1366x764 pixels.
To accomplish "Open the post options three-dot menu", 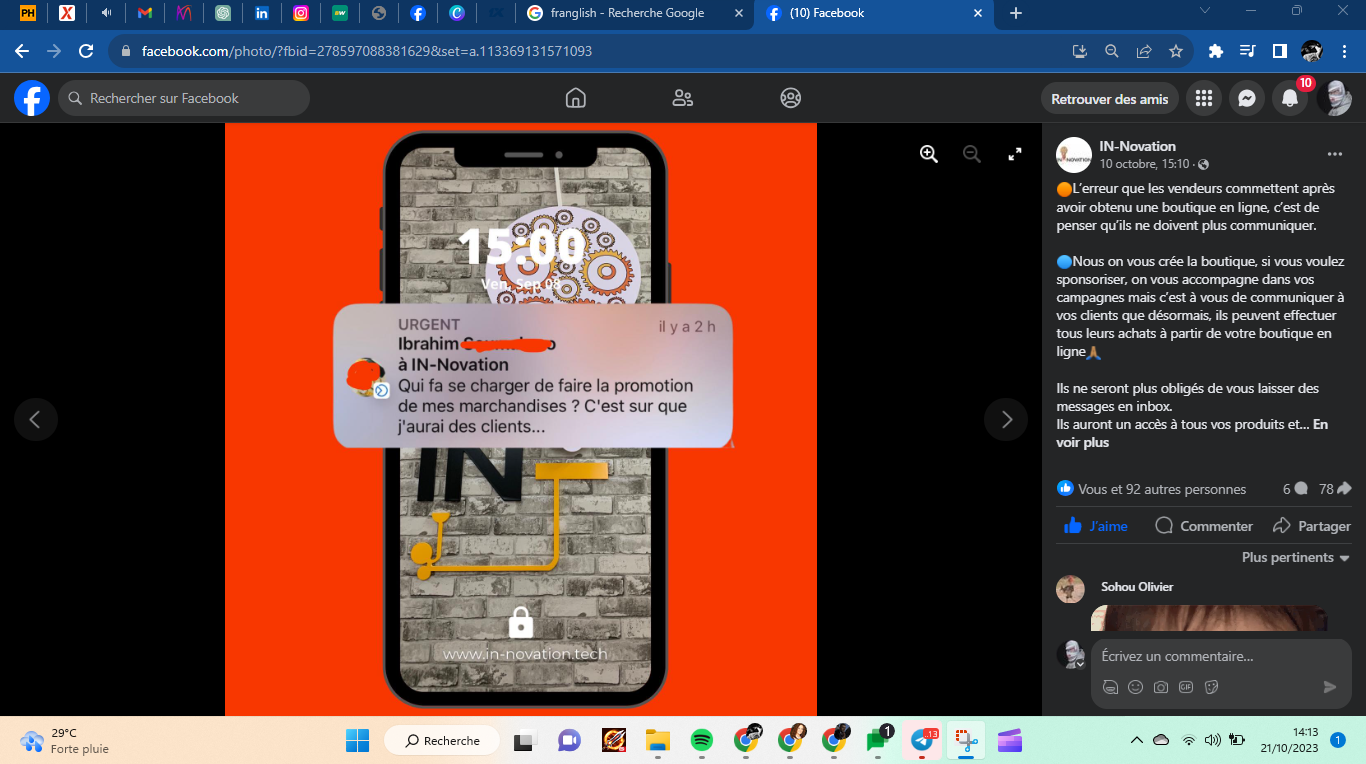I will pos(1334,154).
